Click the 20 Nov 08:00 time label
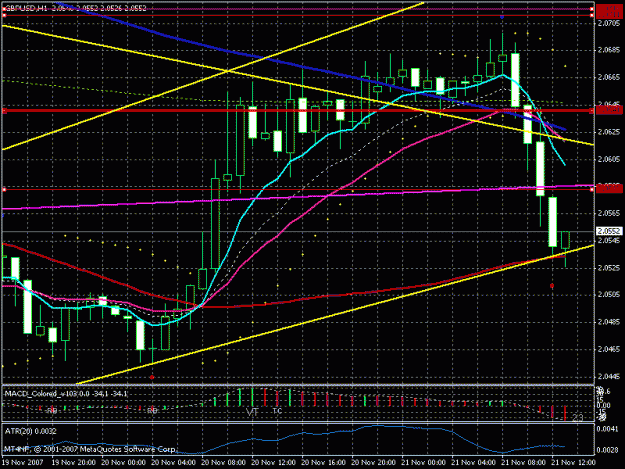 (223, 462)
